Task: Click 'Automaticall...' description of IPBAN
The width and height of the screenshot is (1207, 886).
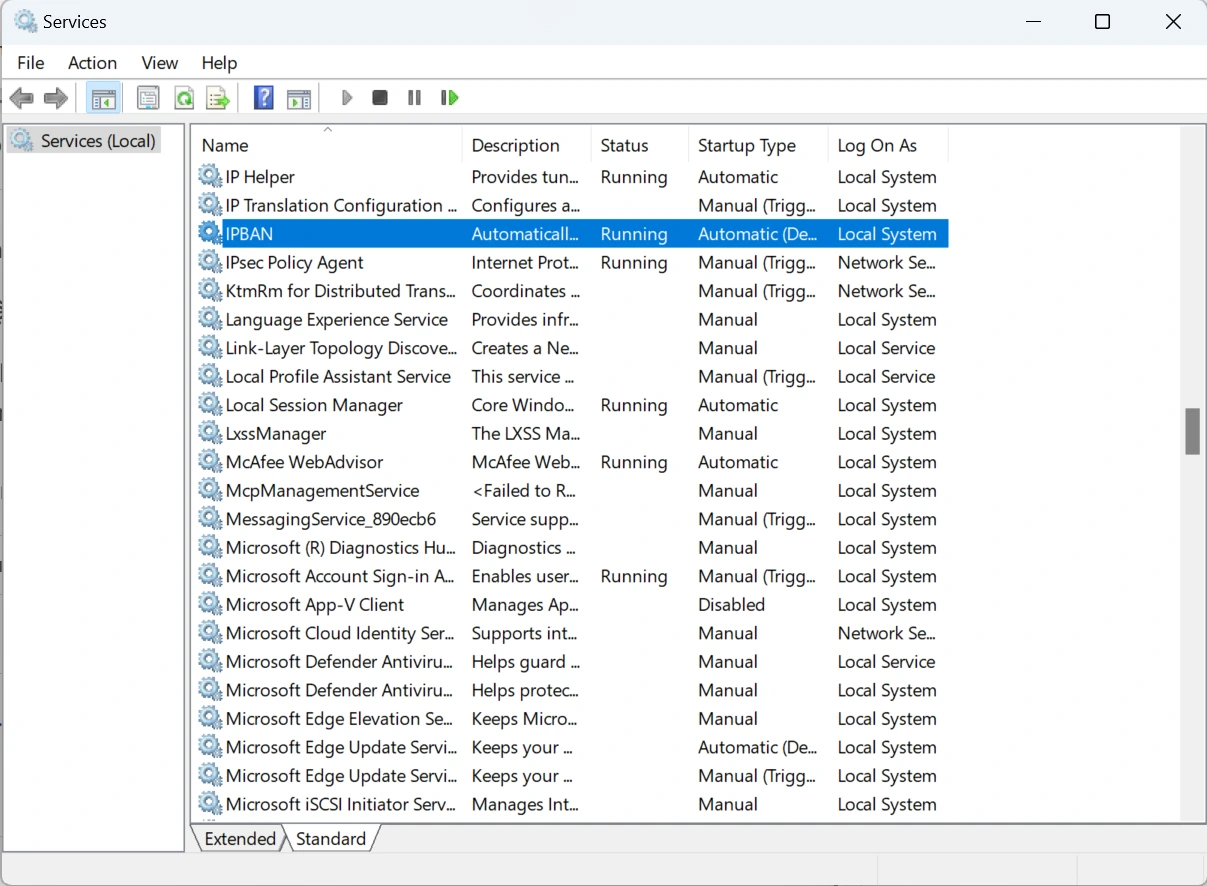Action: (525, 234)
